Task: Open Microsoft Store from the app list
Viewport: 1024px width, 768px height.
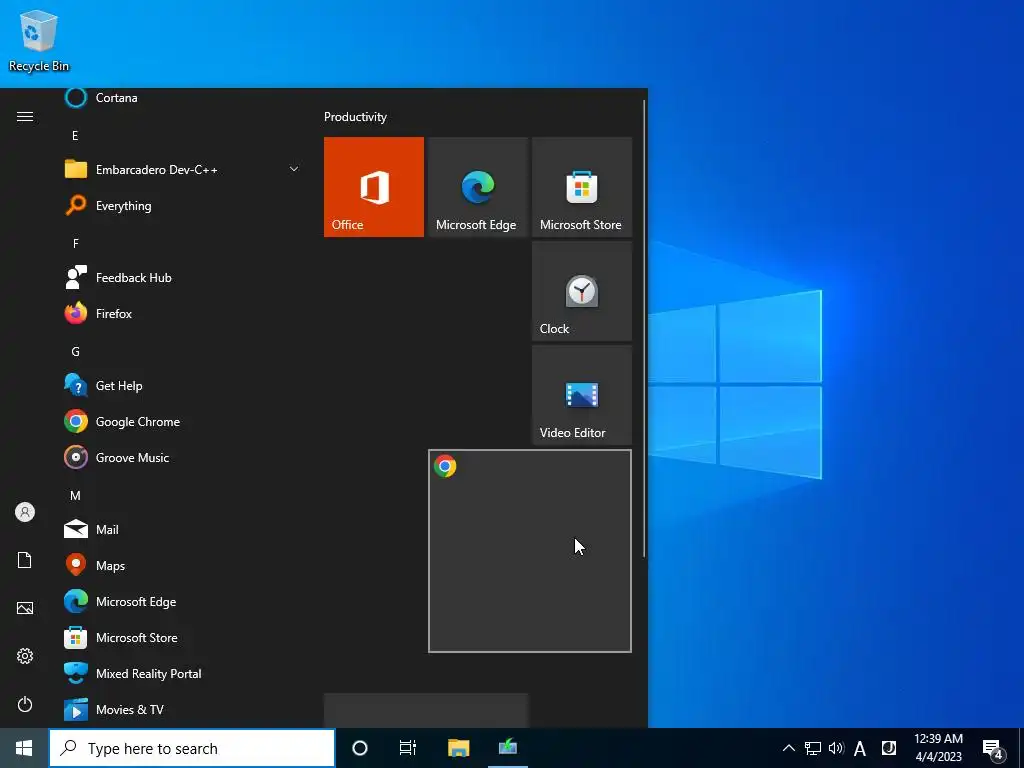Action: tap(183, 637)
